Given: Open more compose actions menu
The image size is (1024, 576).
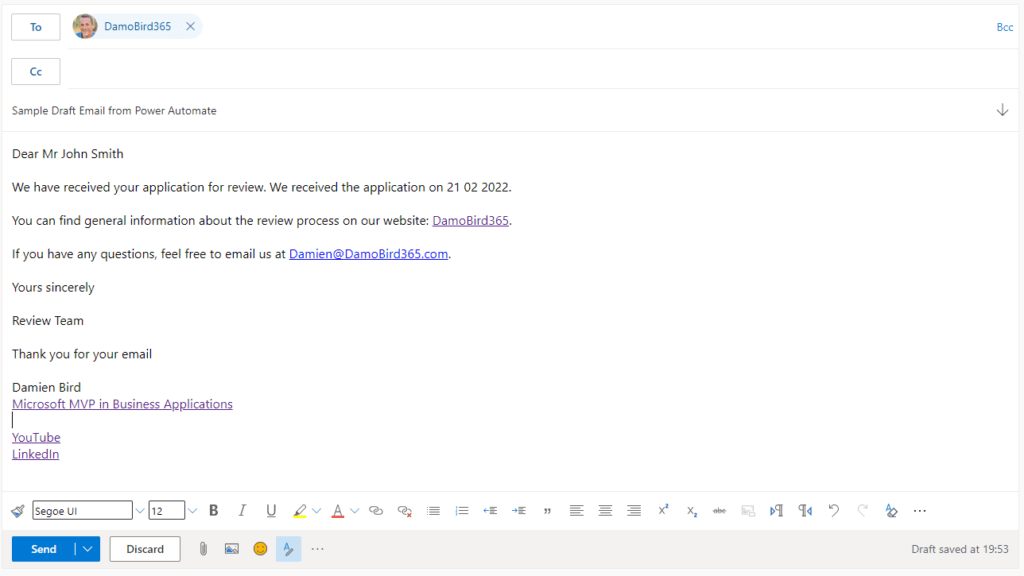Looking at the screenshot, I should click(317, 548).
